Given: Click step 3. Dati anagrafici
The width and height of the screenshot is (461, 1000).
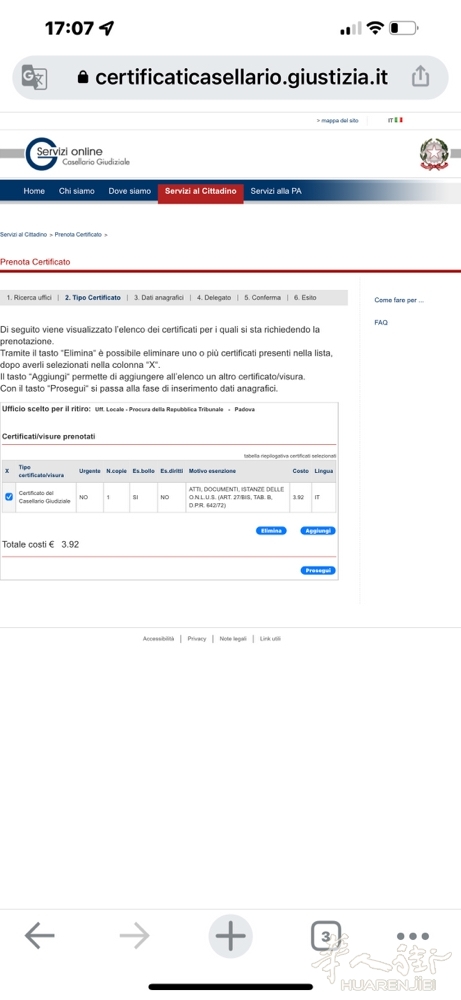Looking at the screenshot, I should click(159, 298).
